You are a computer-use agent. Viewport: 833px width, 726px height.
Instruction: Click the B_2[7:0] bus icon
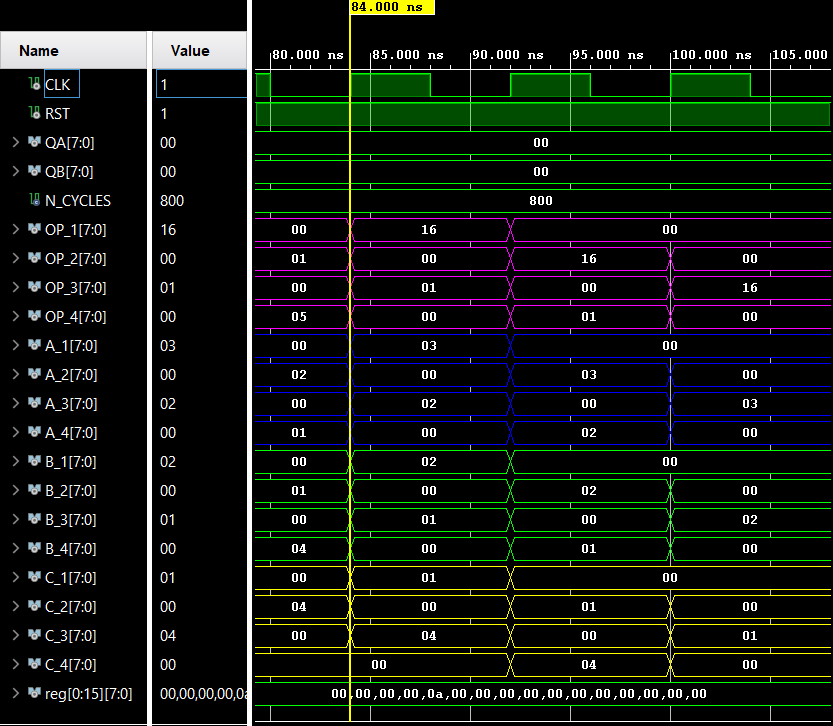[x=35, y=490]
